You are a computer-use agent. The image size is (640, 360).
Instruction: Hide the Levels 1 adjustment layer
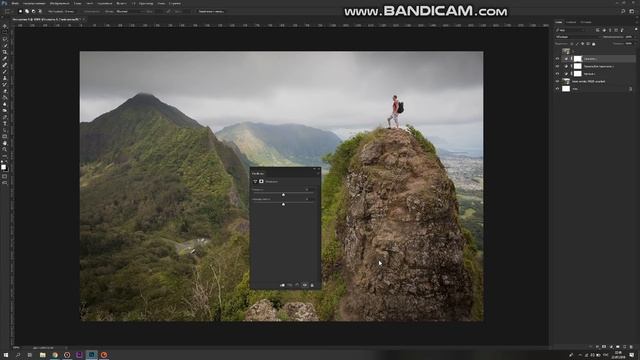pos(557,74)
